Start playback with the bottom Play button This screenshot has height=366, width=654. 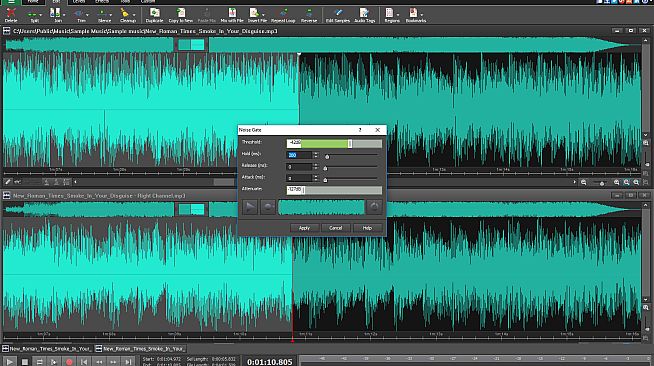pyautogui.click(x=10, y=361)
